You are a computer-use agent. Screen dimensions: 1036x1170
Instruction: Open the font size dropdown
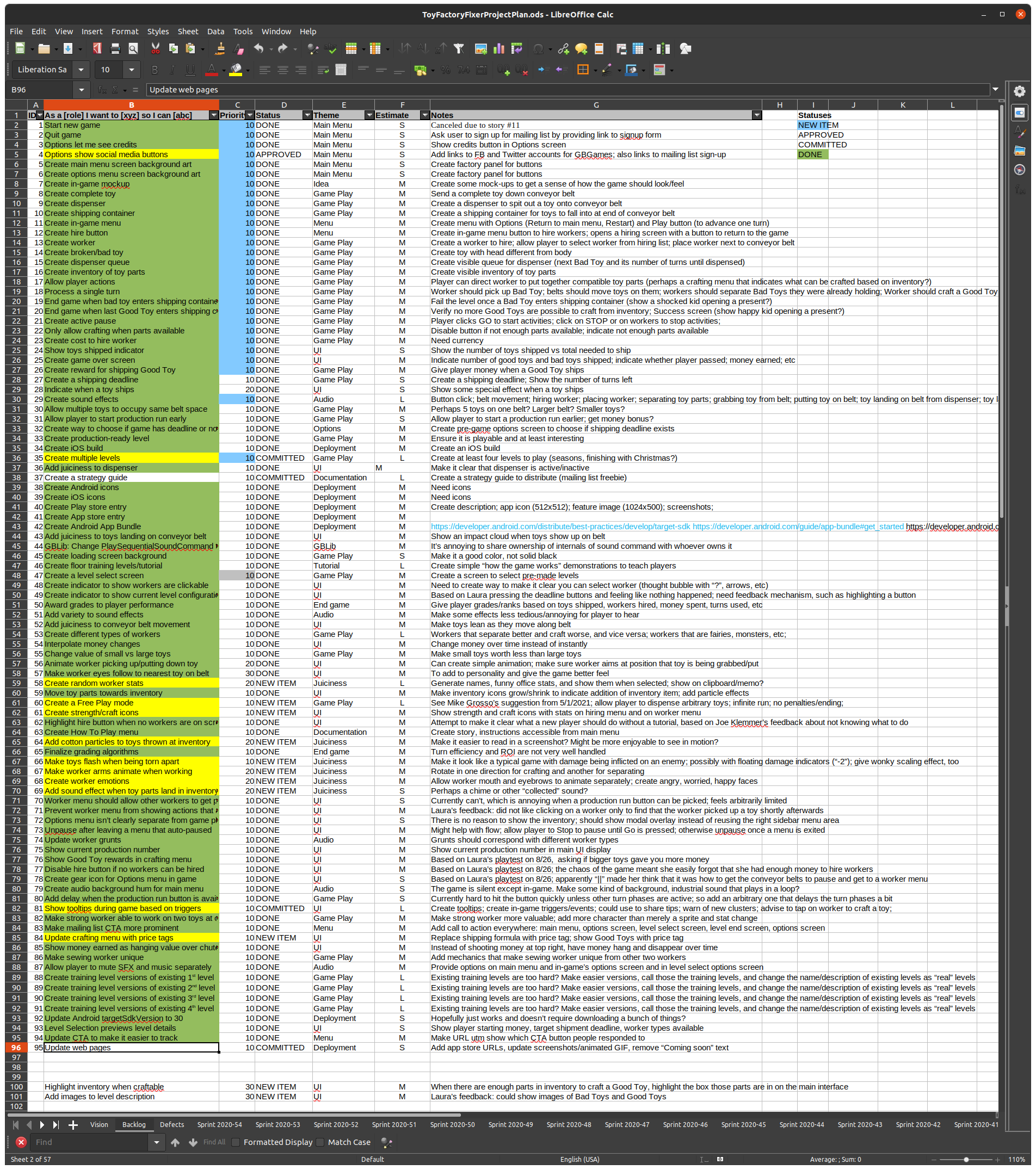[132, 70]
